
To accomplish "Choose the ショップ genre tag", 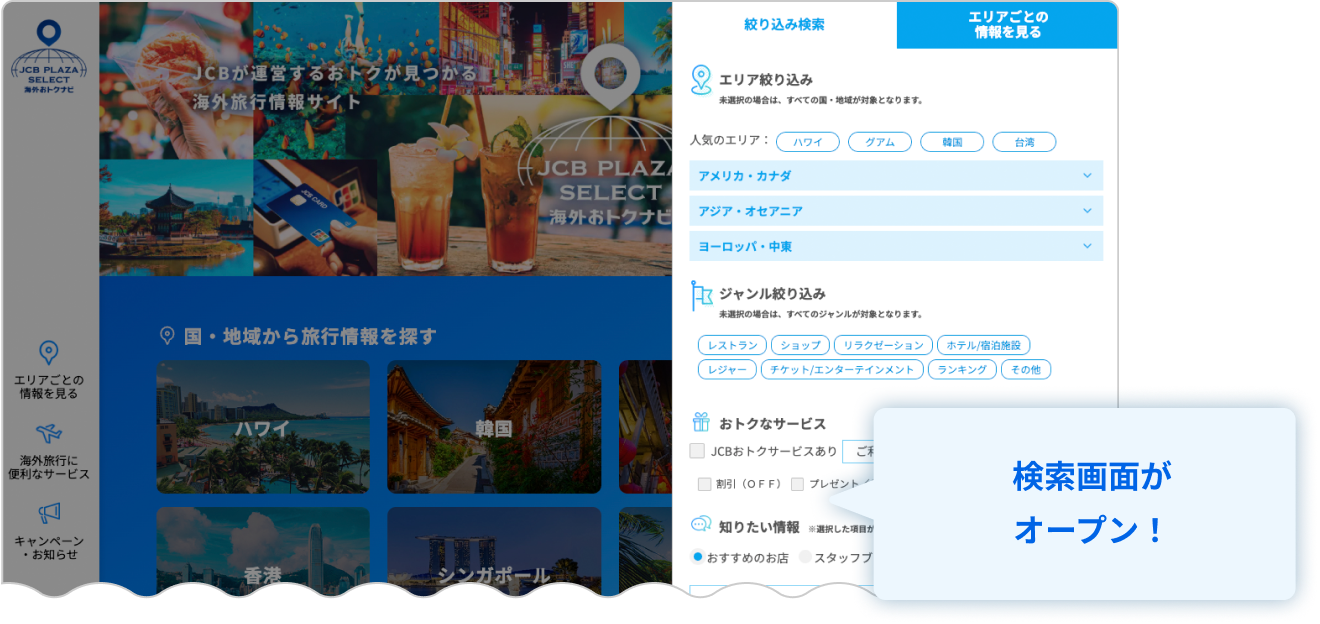I will [x=800, y=345].
